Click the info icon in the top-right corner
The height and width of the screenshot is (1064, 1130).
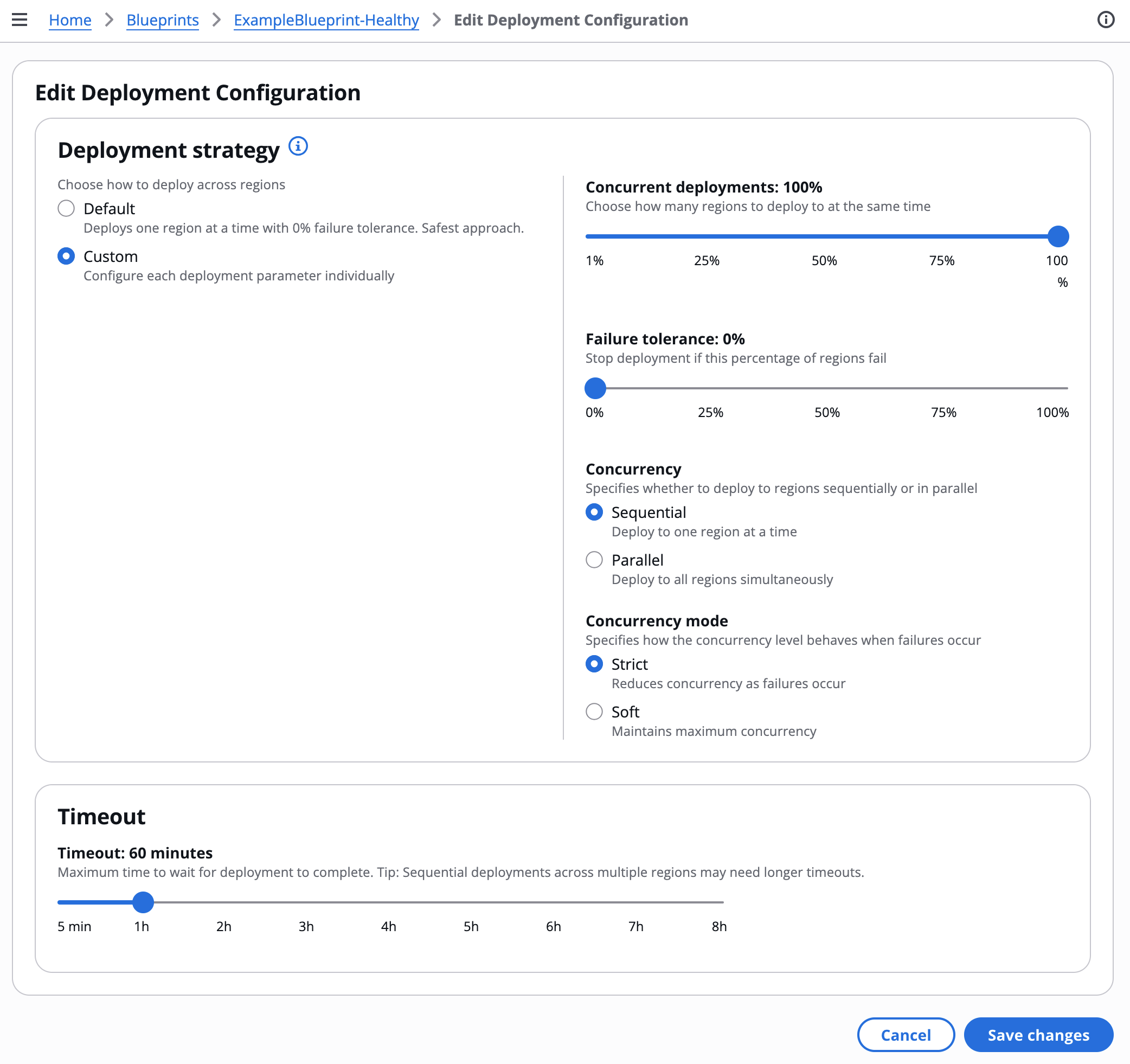click(x=1106, y=20)
